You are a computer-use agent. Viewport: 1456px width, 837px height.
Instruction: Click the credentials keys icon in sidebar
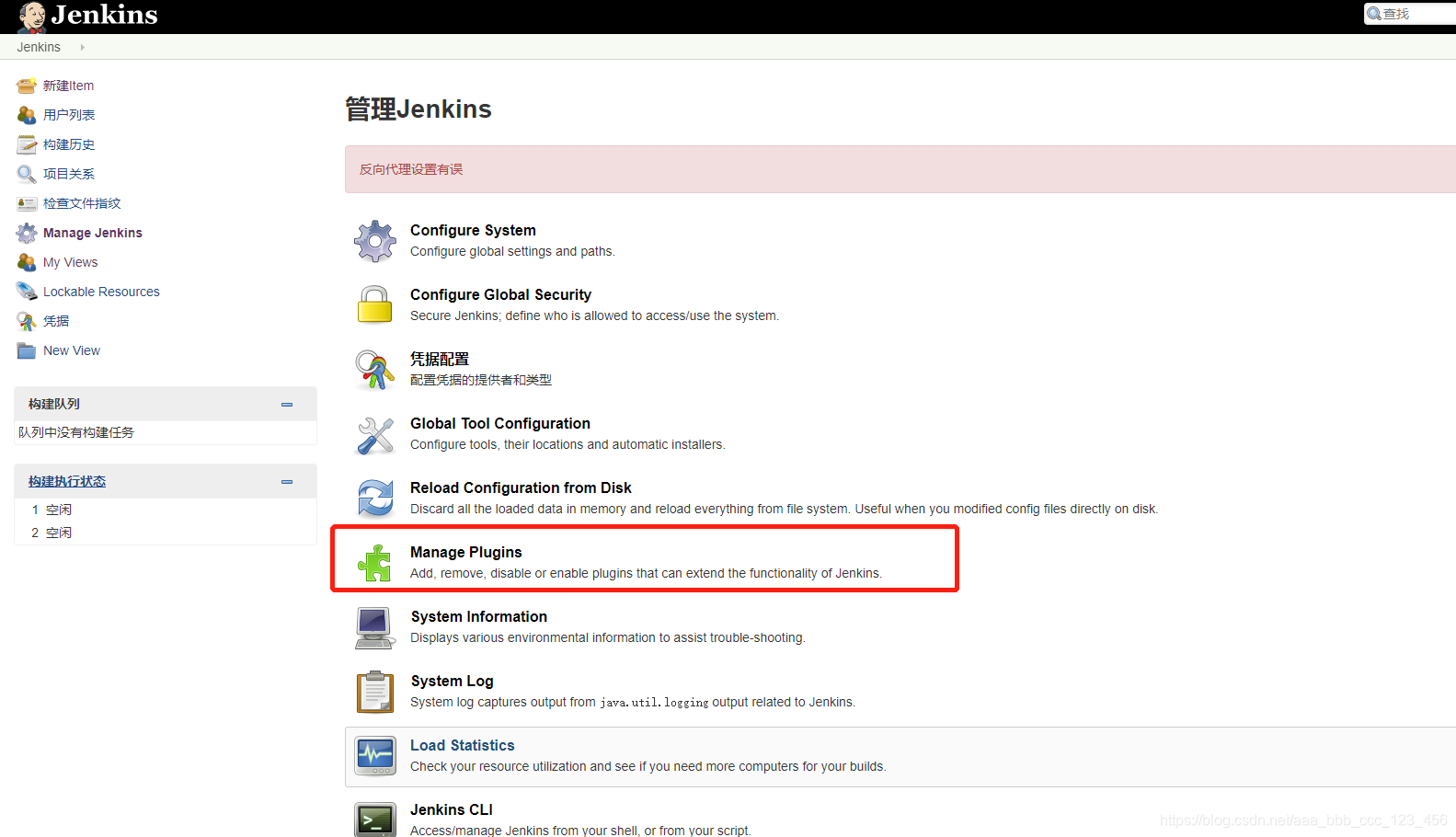(27, 321)
